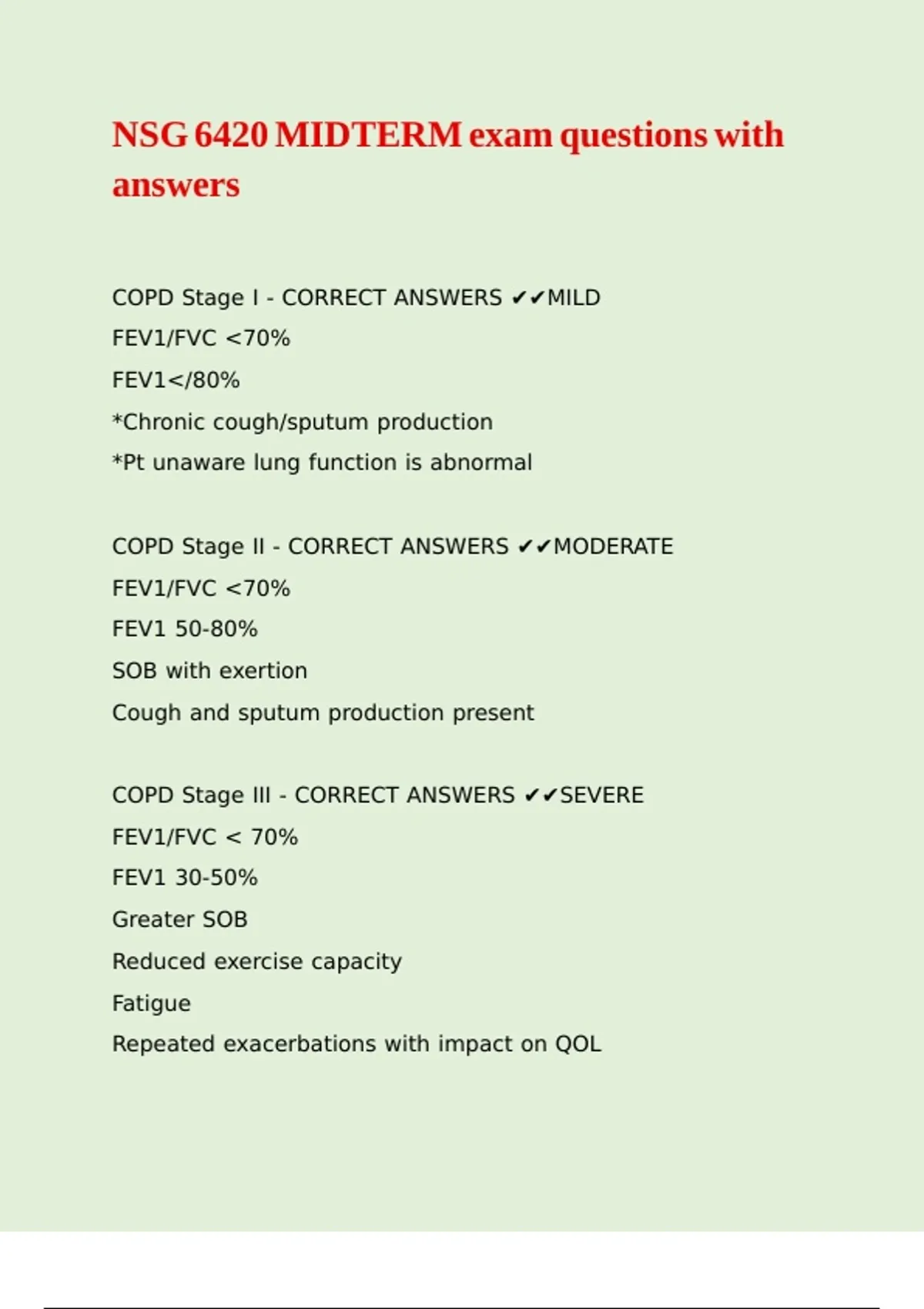Click the Pt unaware lung function line

click(x=322, y=463)
